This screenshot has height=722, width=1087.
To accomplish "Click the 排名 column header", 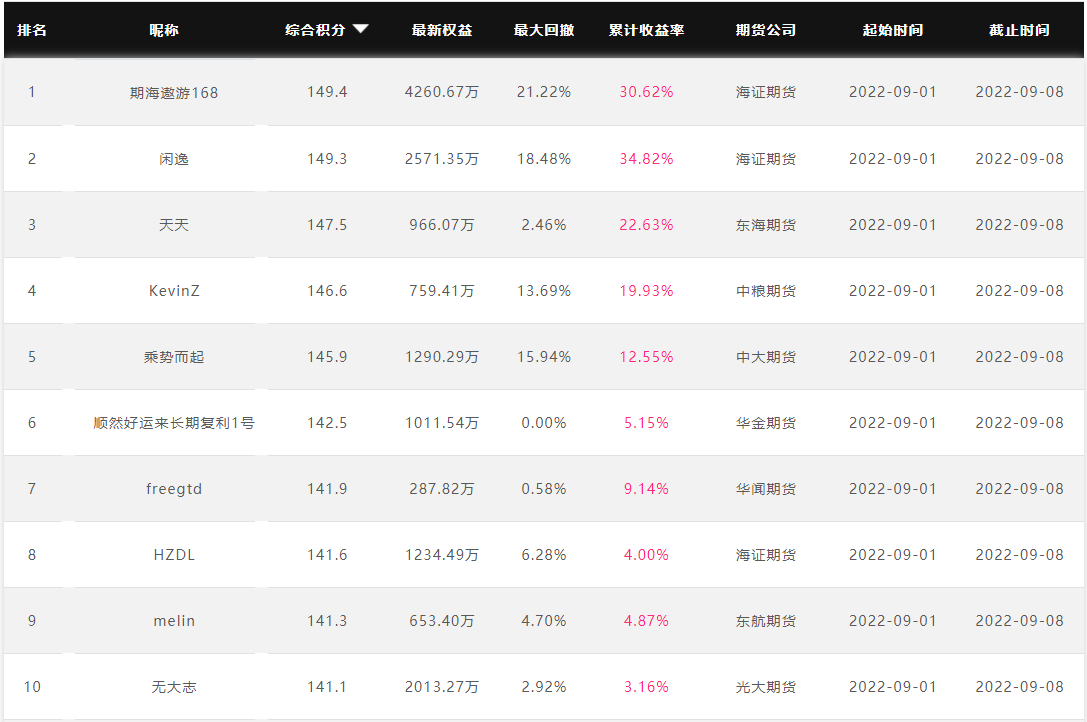I will click(x=32, y=30).
